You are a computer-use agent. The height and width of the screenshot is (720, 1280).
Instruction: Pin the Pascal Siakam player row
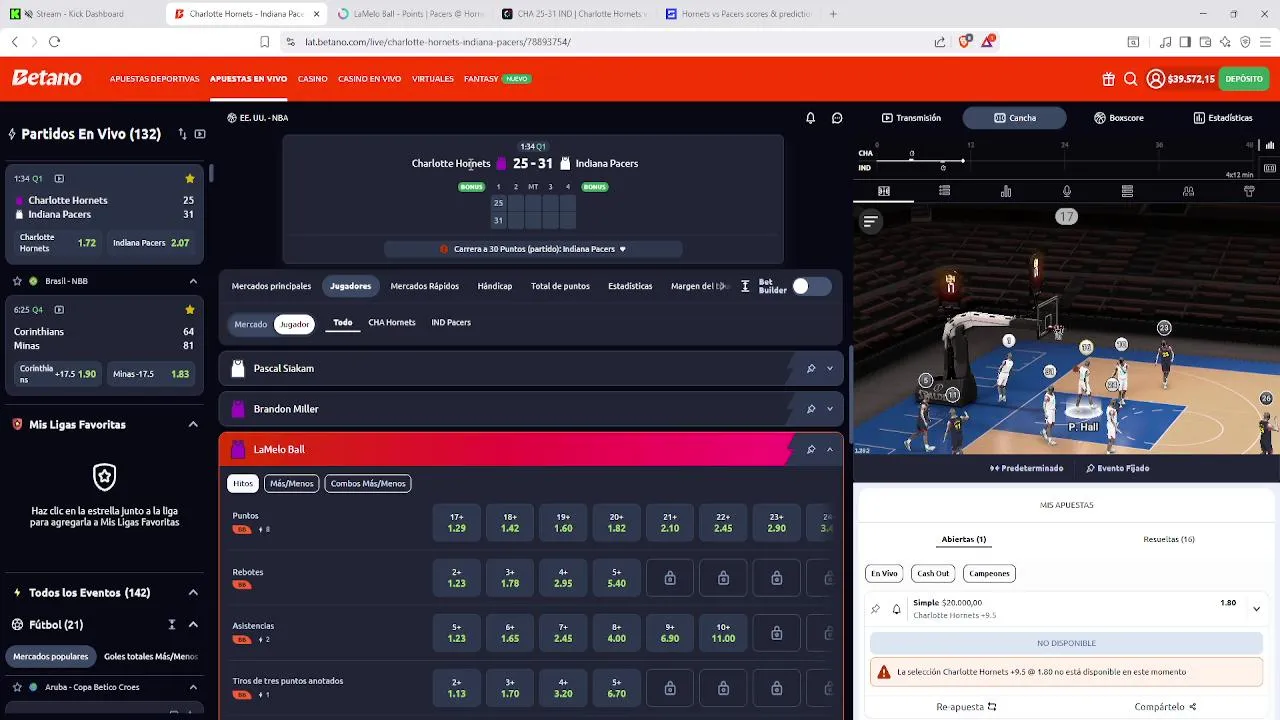pos(811,369)
